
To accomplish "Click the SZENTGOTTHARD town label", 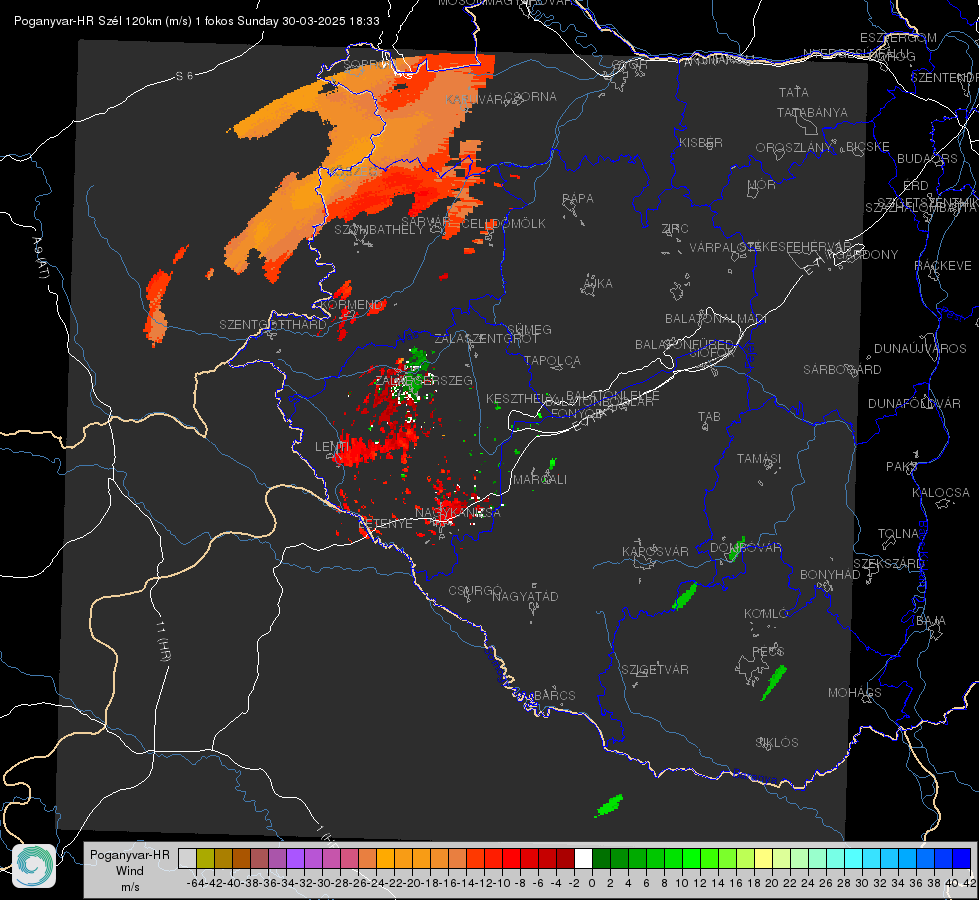I will (x=273, y=325).
